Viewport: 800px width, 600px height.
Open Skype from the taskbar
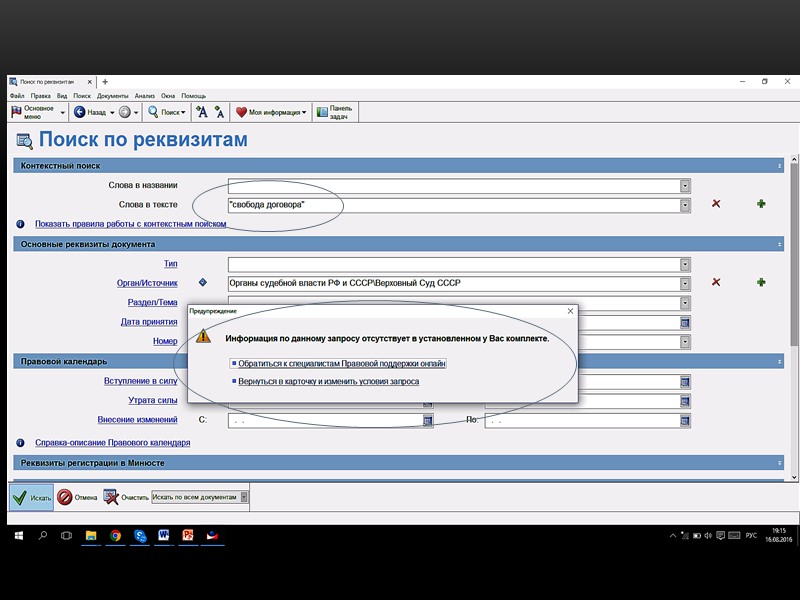tap(140, 535)
